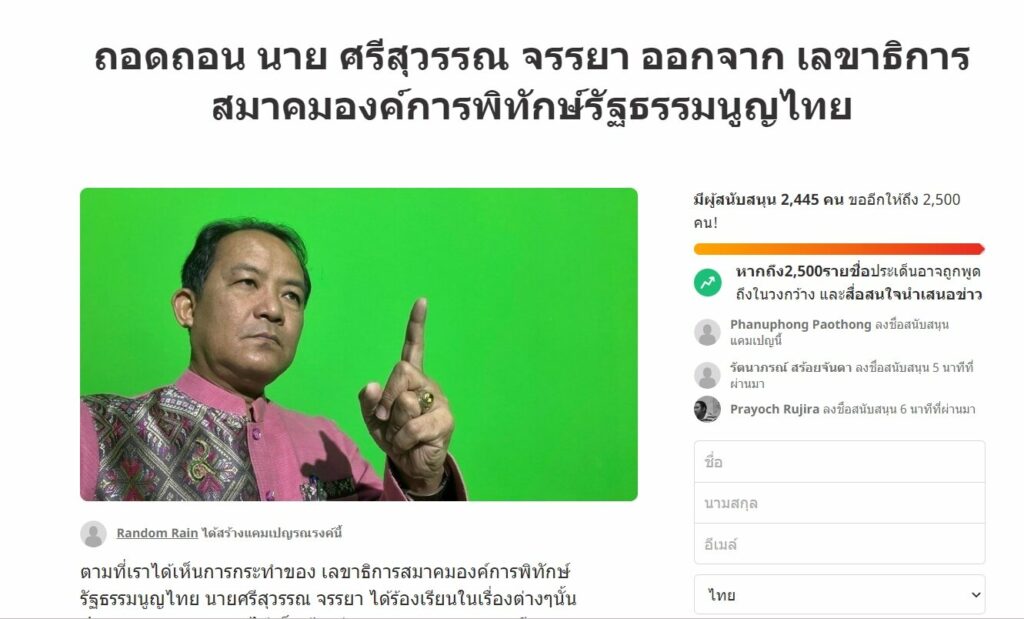Screen dimensions: 1024x619
Task: Click the สื่อสนใจนำเสนอข่าว bold text
Action: (x=913, y=294)
